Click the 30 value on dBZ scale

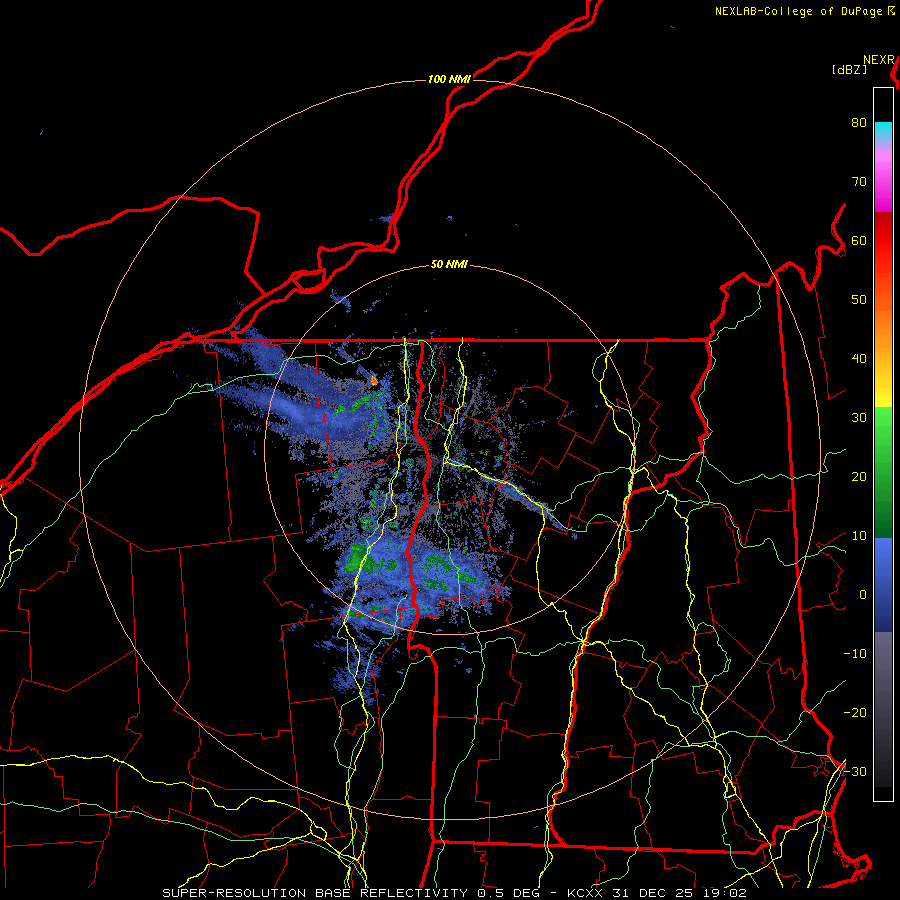point(859,418)
